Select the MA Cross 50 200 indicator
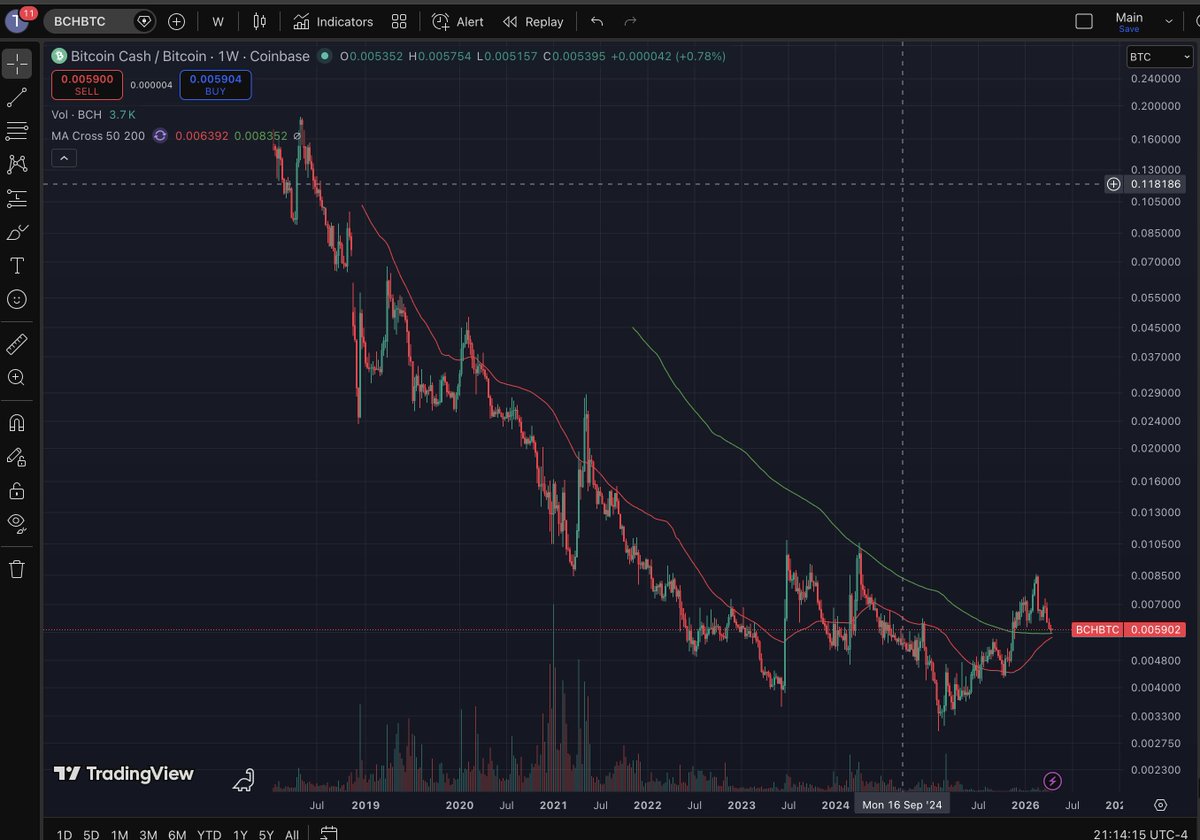The height and width of the screenshot is (840, 1200). coord(98,135)
